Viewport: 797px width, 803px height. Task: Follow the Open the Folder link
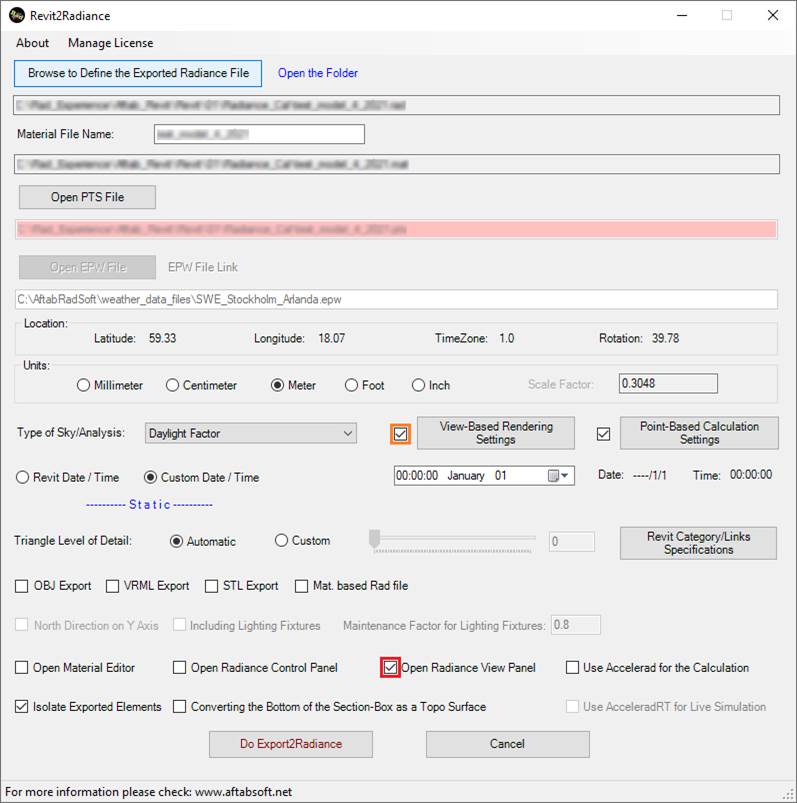(x=318, y=73)
